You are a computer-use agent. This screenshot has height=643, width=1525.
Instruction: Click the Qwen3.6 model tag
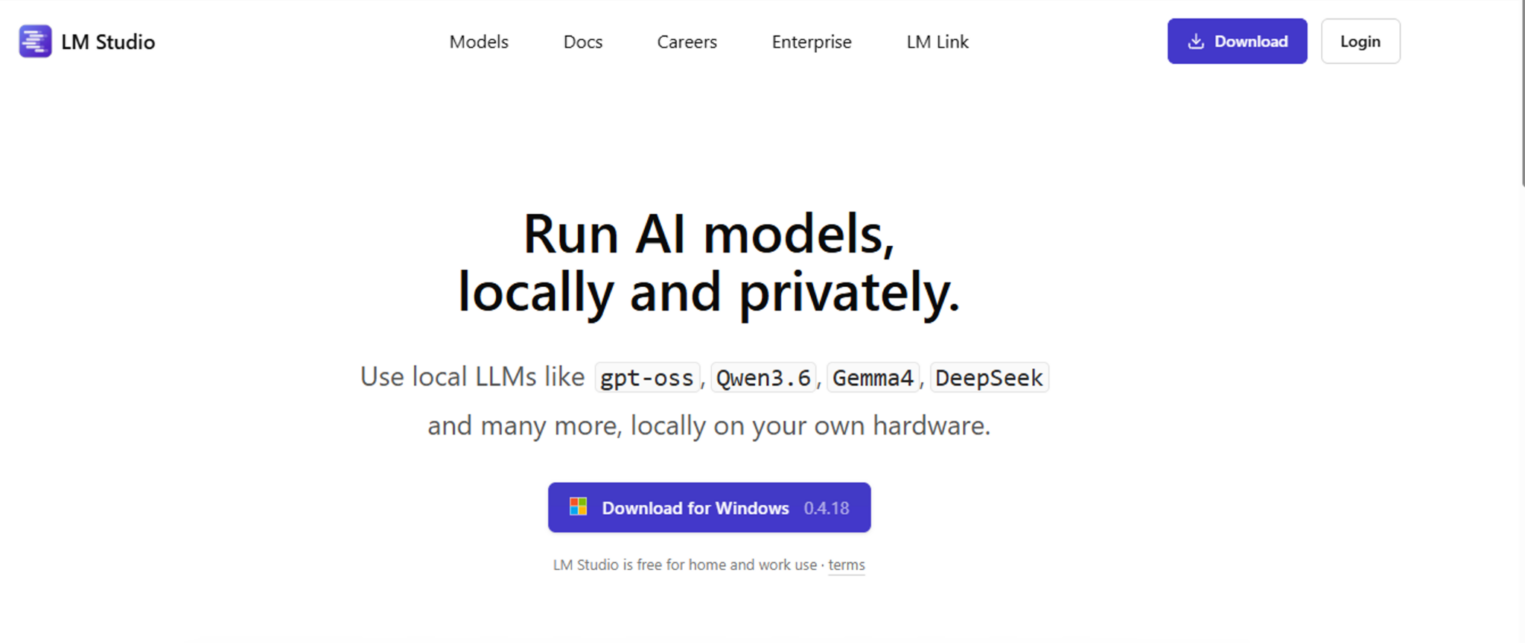[764, 378]
